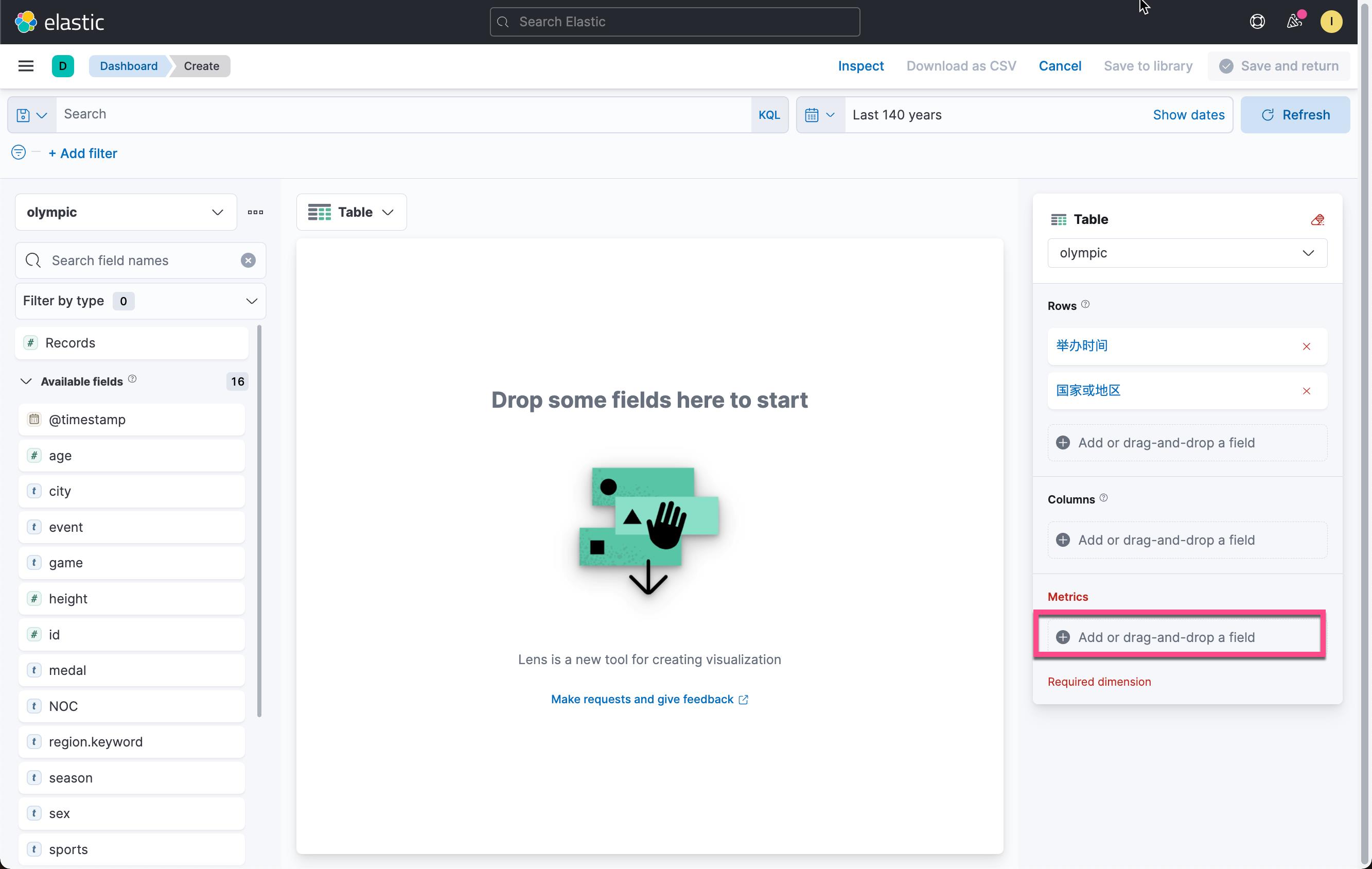The width and height of the screenshot is (1372, 869).
Task: Select the medal field
Action: (x=132, y=670)
